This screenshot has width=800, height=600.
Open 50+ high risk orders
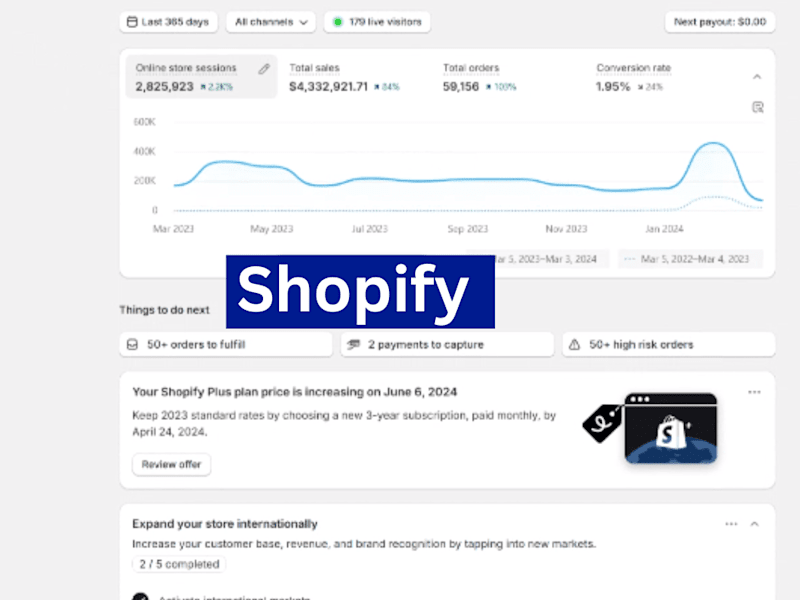click(x=669, y=344)
